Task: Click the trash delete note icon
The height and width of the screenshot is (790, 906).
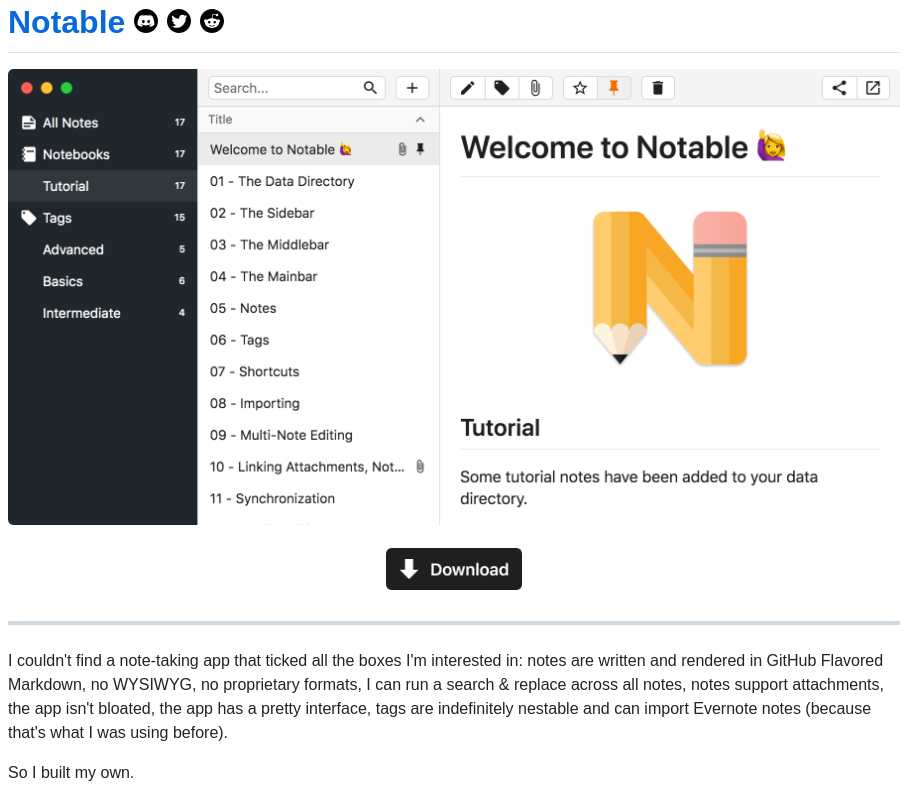Action: (x=657, y=88)
